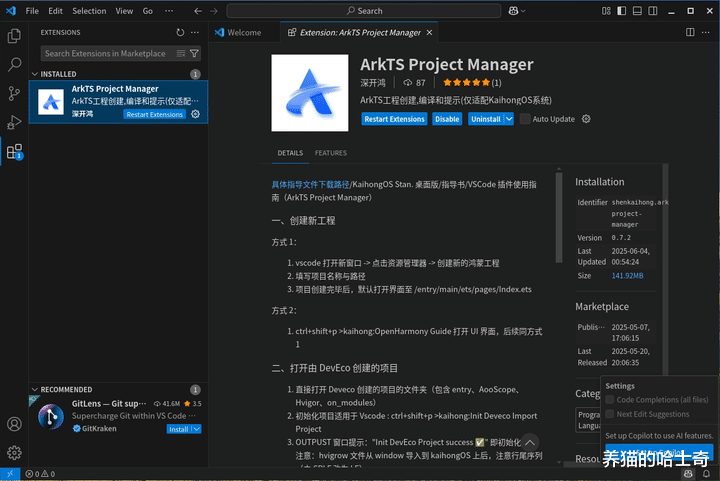
Task: Switch to the Welcome tab
Action: (x=244, y=33)
